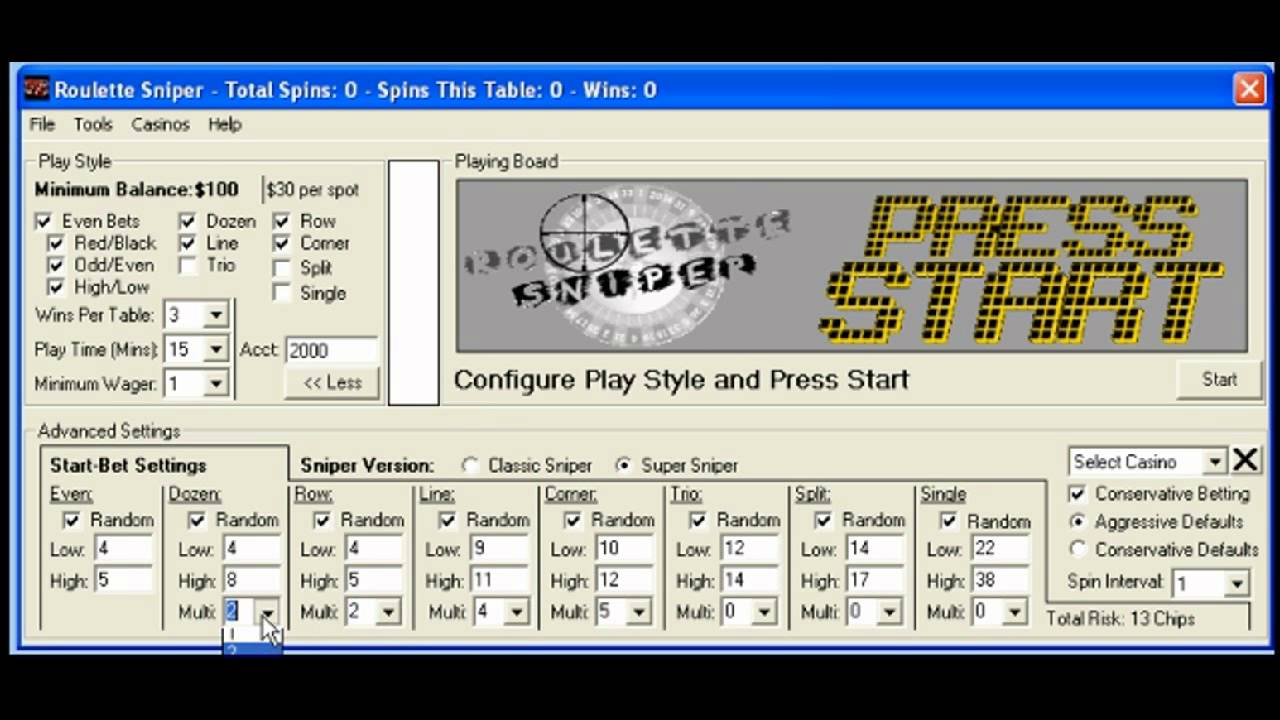Open the Corner Multi dropdown

[x=638, y=612]
